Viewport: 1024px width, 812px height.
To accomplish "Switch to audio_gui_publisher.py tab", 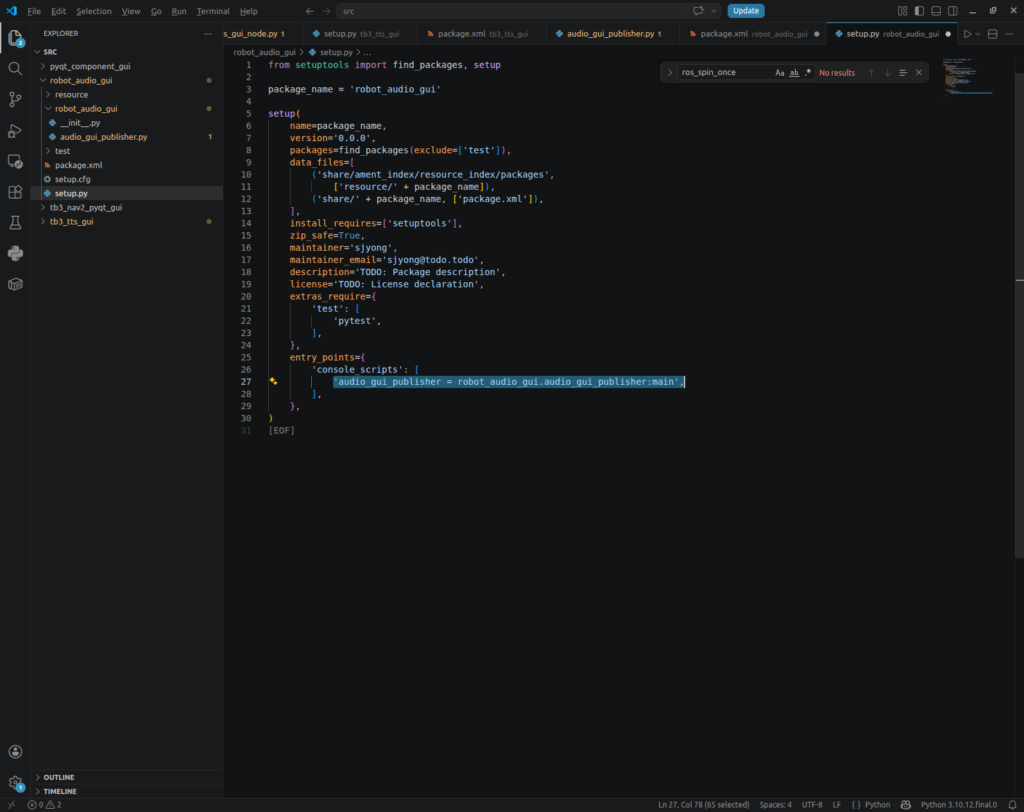I will [x=612, y=34].
